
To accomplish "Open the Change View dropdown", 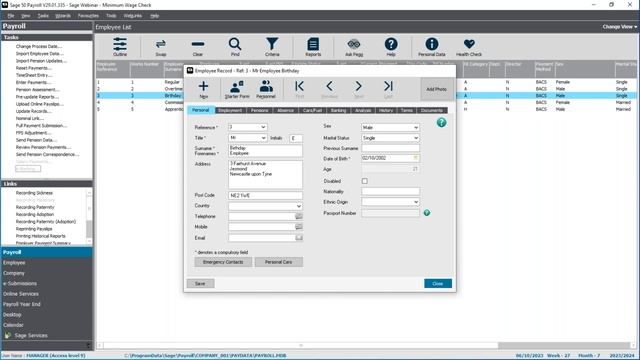I will pyautogui.click(x=619, y=27).
